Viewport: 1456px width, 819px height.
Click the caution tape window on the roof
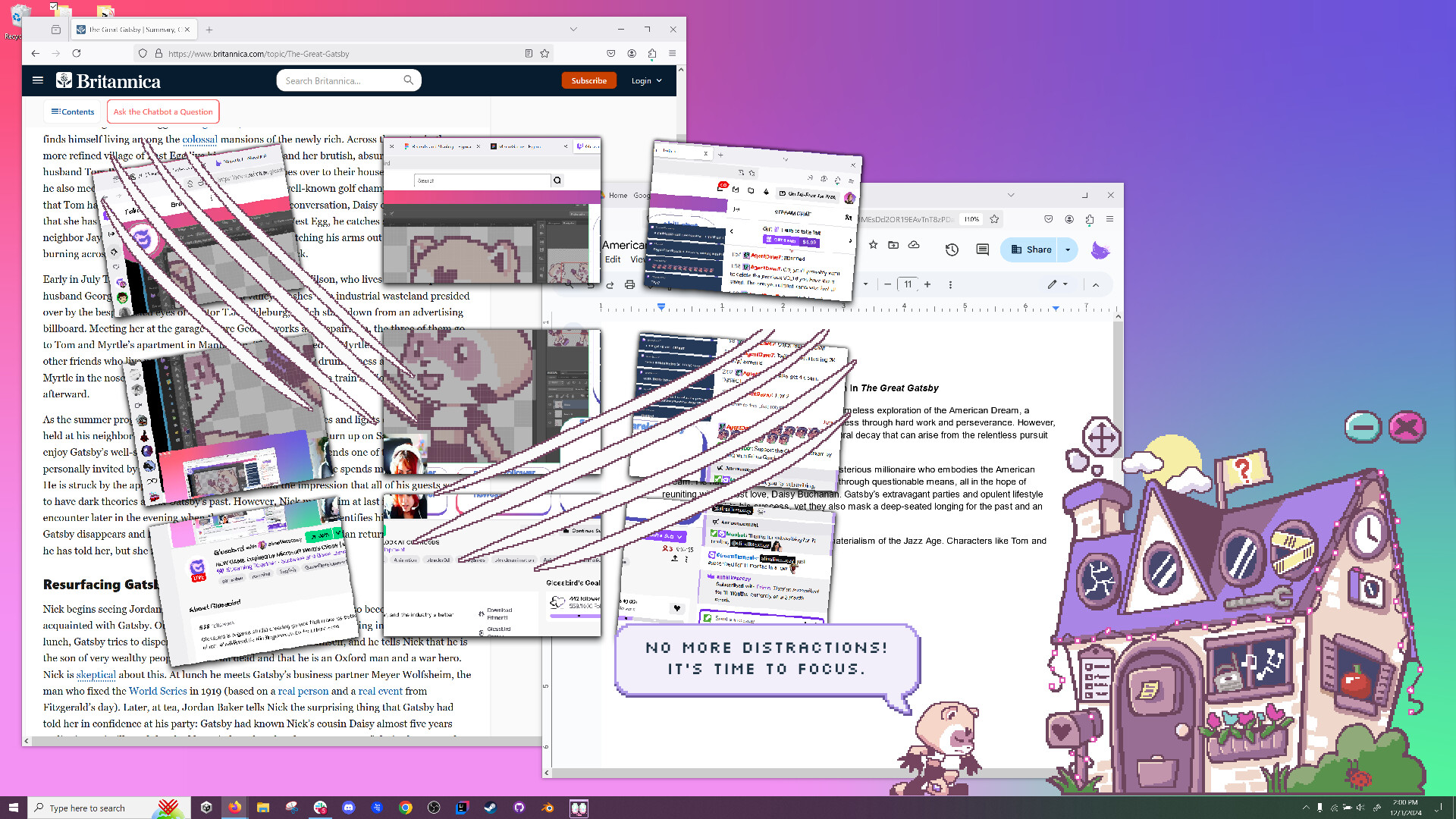tap(1295, 551)
